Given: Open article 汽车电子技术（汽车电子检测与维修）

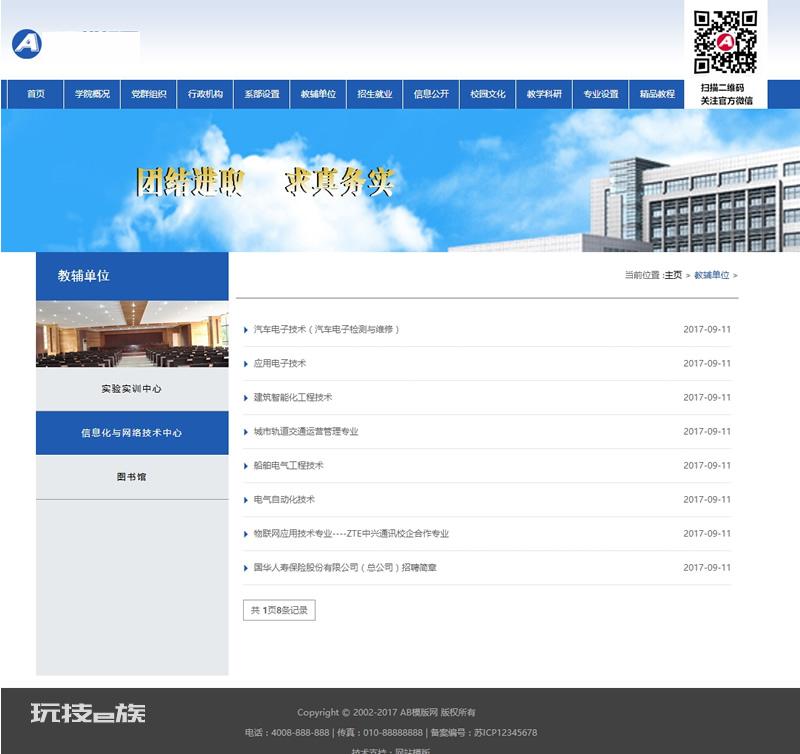Looking at the screenshot, I should point(327,330).
